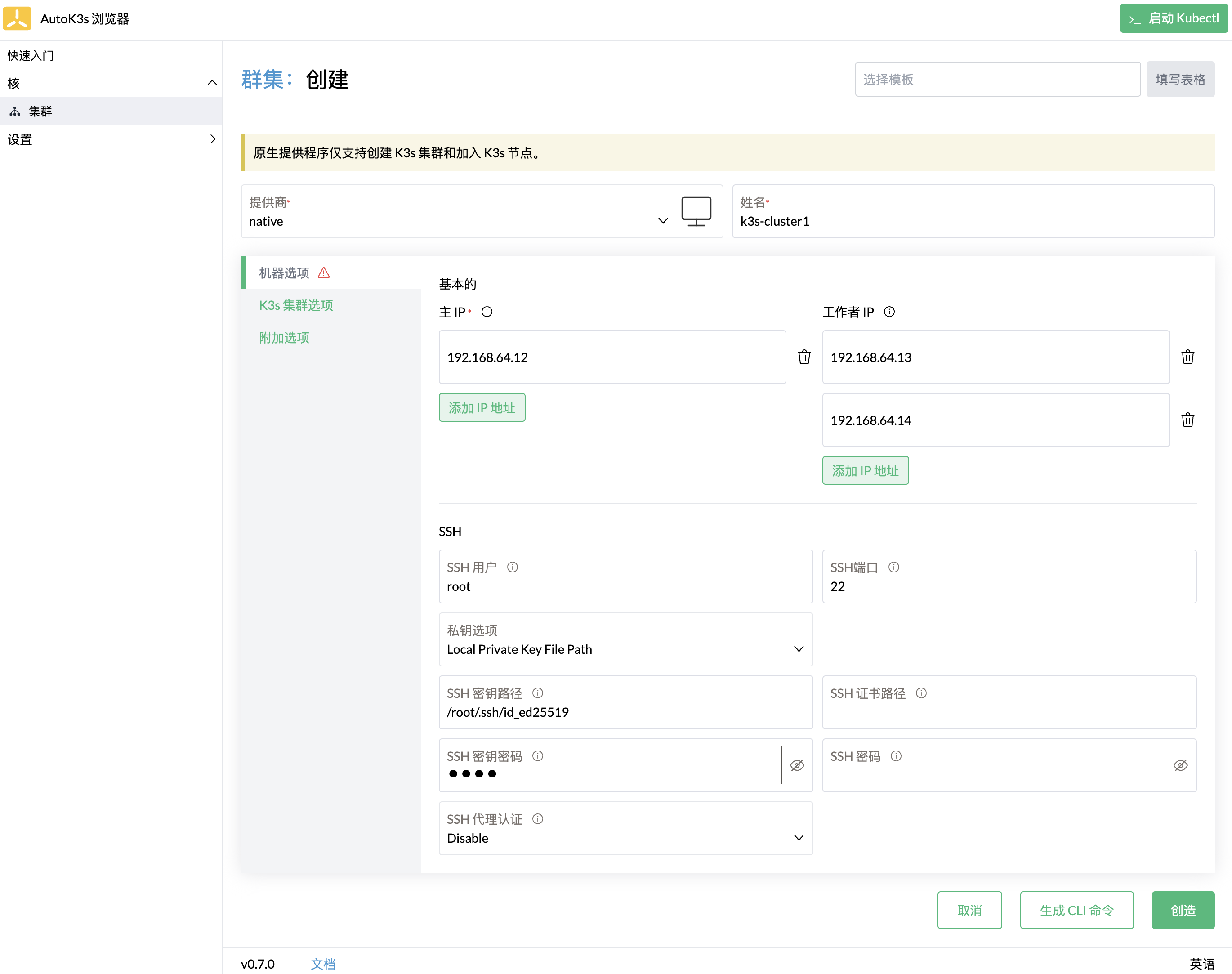Click the info icon next to SSH 代理认证
Screen dimensions: 1232x974
(538, 819)
